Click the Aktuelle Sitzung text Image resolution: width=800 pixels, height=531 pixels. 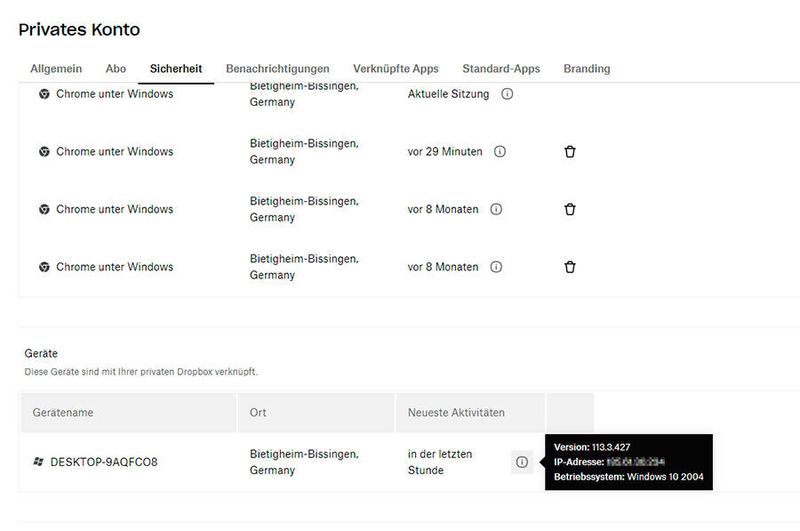(x=448, y=94)
